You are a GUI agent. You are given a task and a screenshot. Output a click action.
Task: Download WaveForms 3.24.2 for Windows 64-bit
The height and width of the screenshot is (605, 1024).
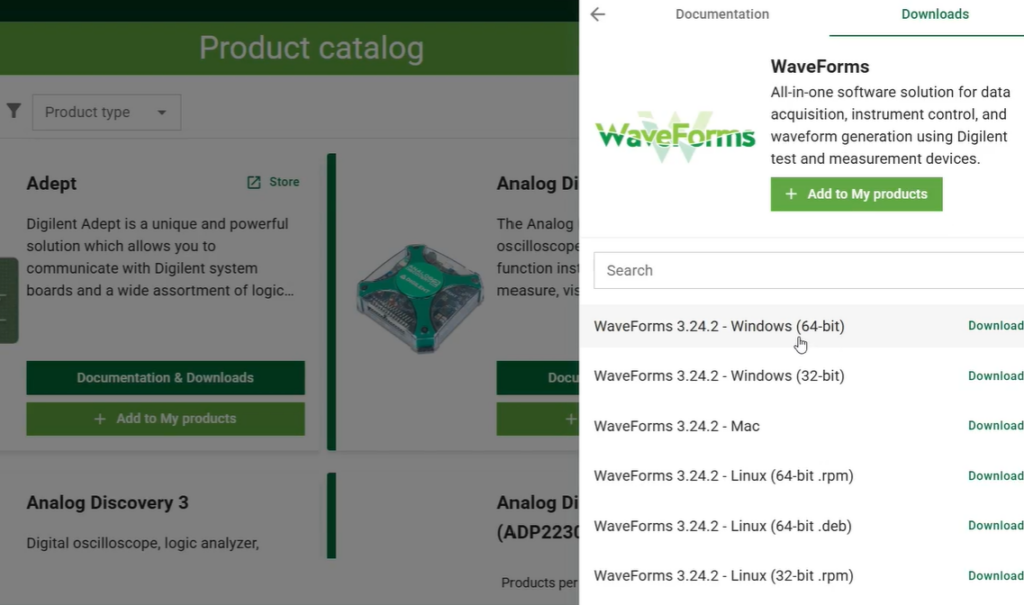point(995,325)
